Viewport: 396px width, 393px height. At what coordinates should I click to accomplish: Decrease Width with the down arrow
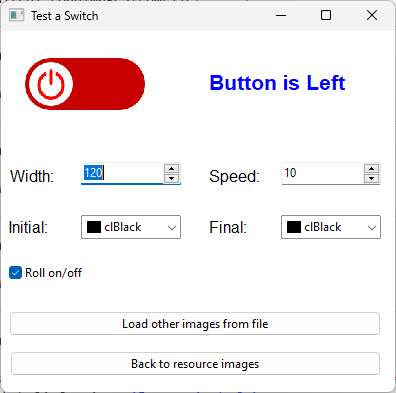click(172, 178)
